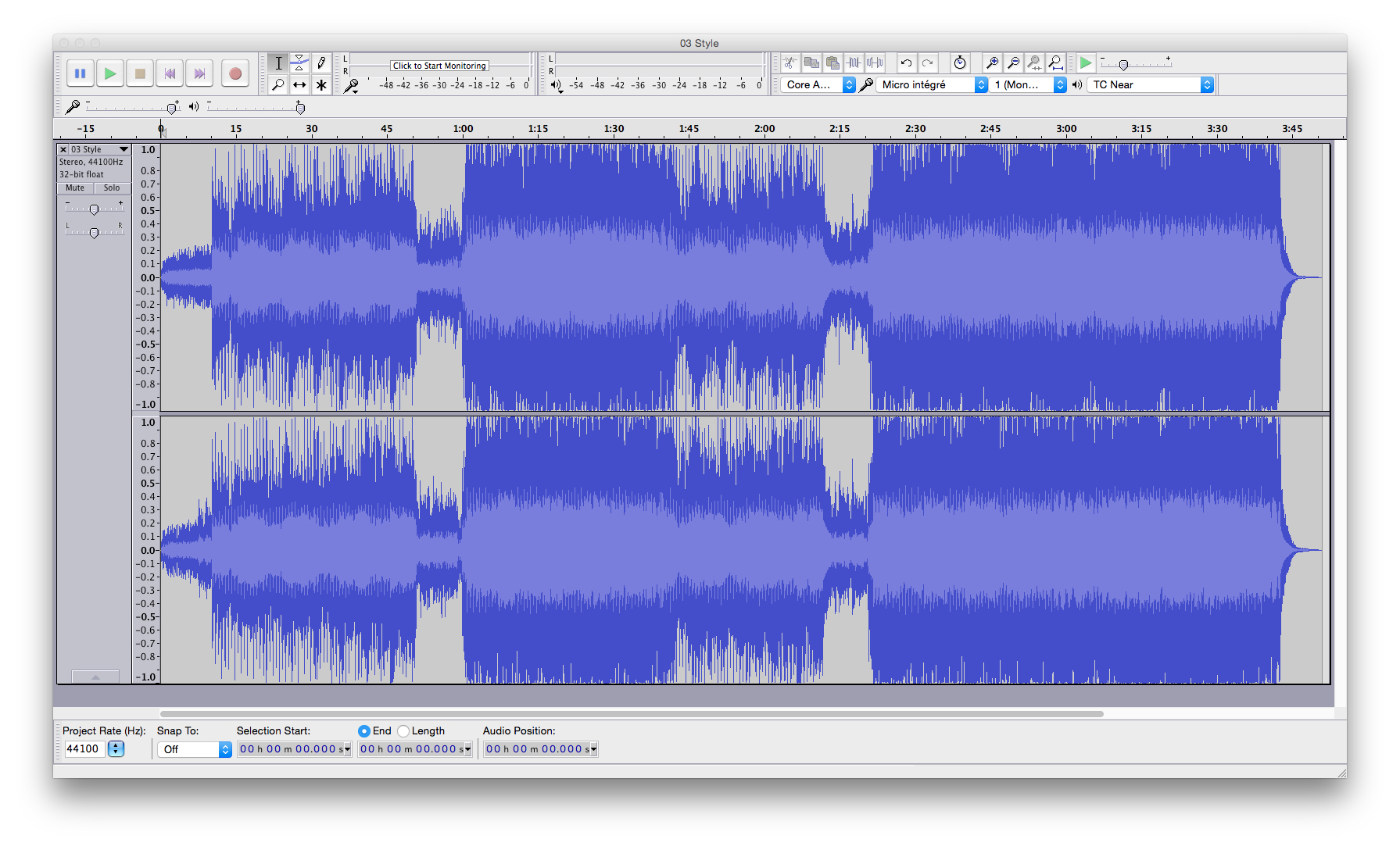Silence the selected audio
The width and height of the screenshot is (1400, 850).
click(874, 62)
